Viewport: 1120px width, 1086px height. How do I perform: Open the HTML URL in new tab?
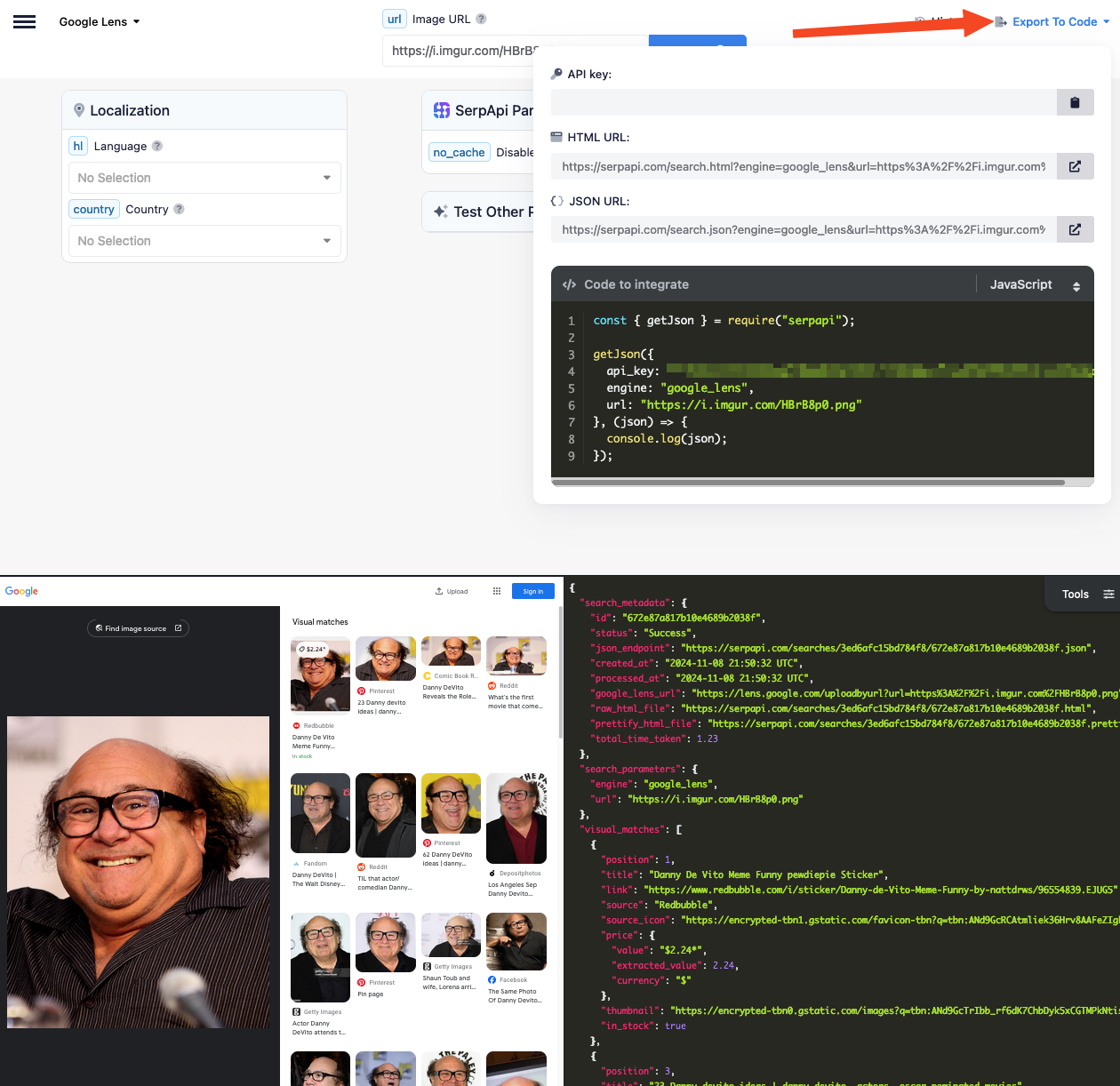coord(1075,166)
